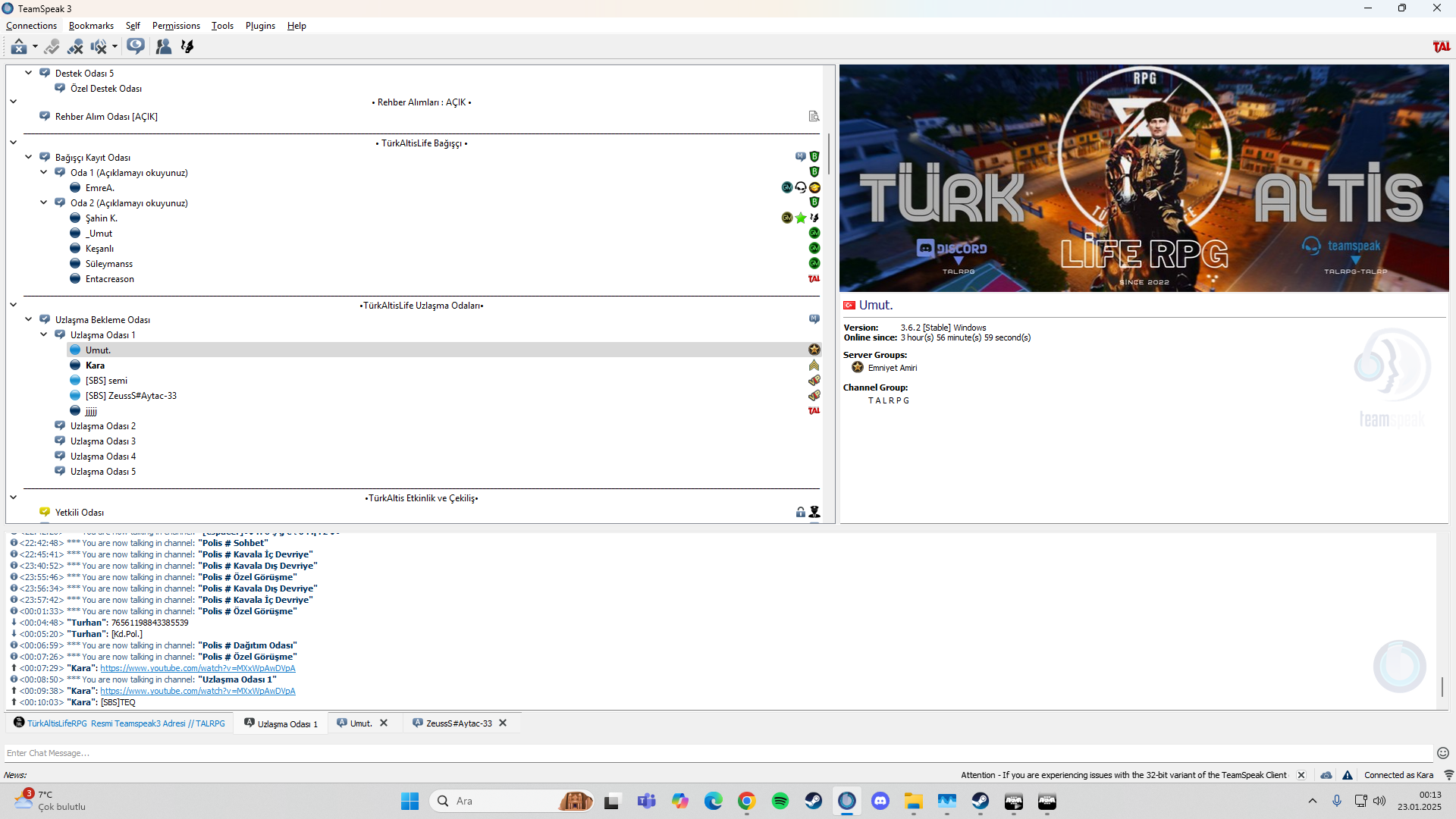Collapse Uzlaşma Bekleme Odası channel tree
Viewport: 1456px width, 819px height.
click(28, 319)
